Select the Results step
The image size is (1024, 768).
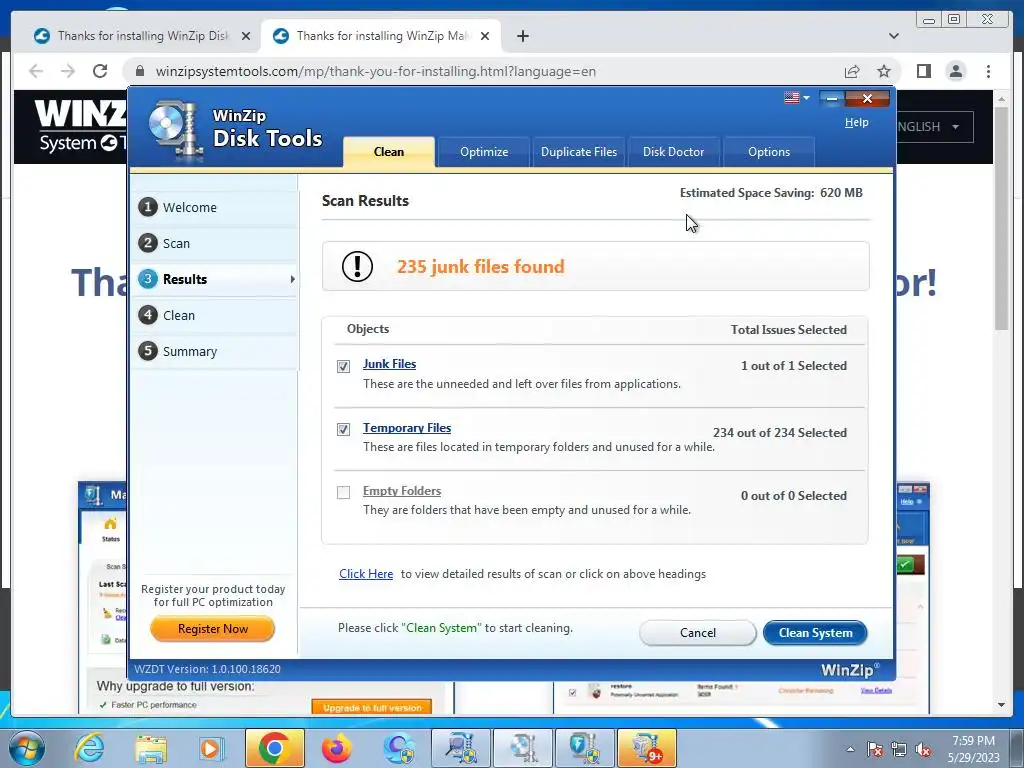214,279
